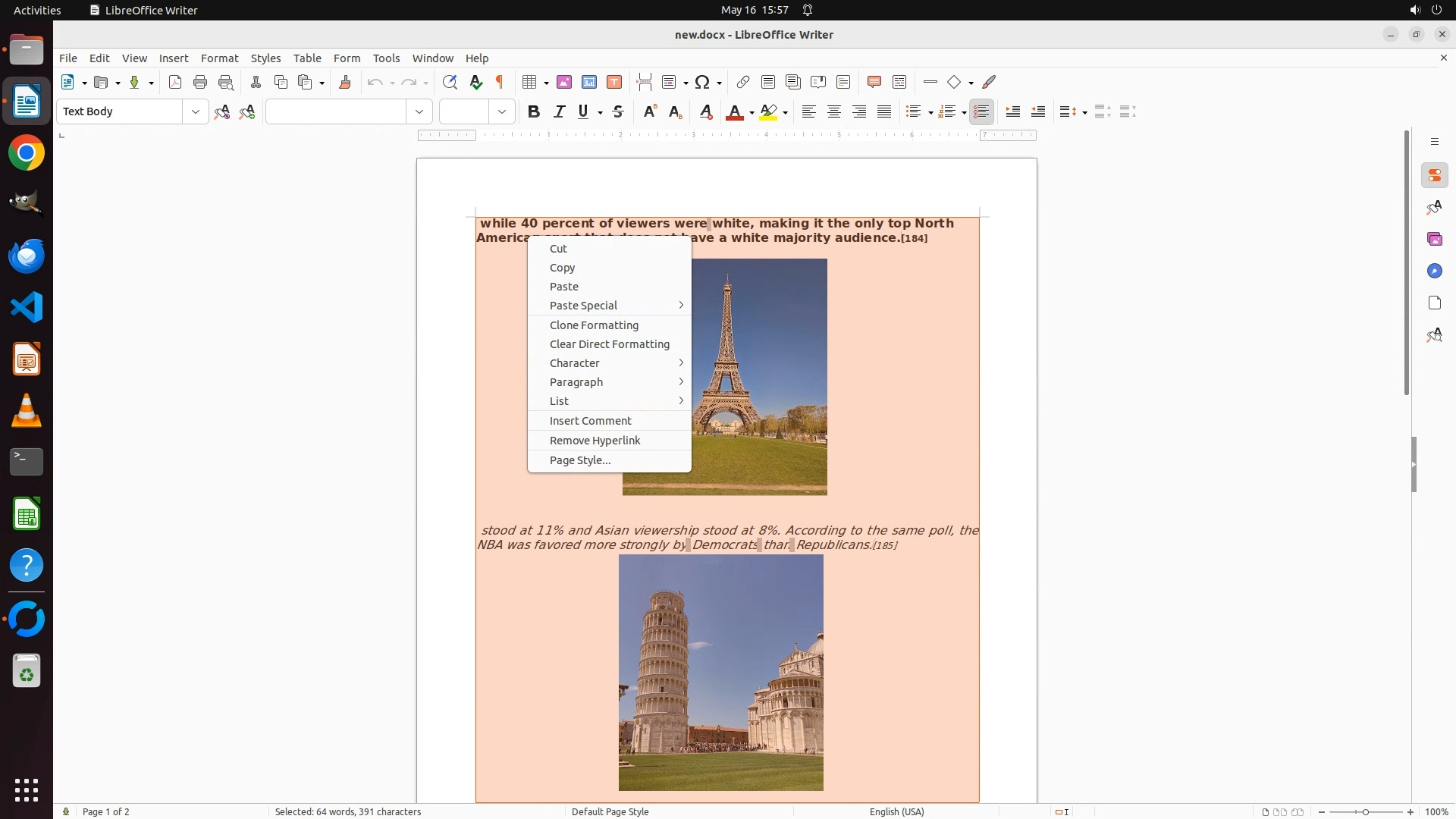The width and height of the screenshot is (1456, 819).
Task: Toggle Bold formatting button
Action: [534, 111]
